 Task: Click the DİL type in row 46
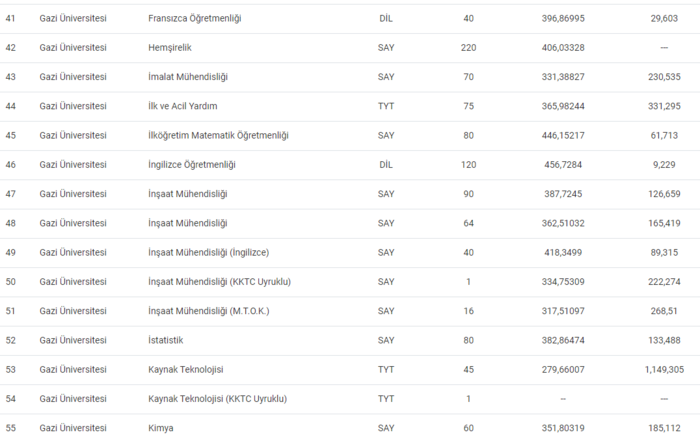point(386,165)
